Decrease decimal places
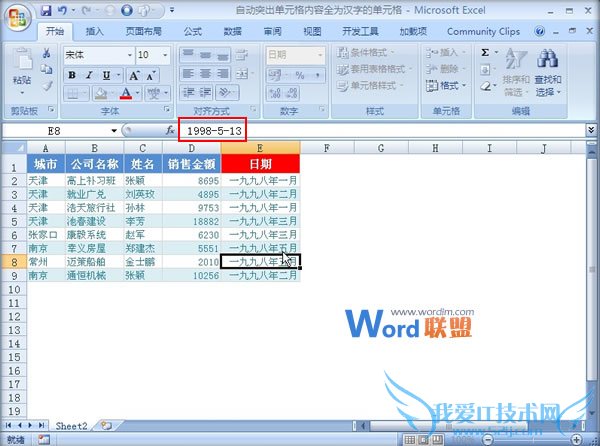The image size is (600, 446). (292, 93)
